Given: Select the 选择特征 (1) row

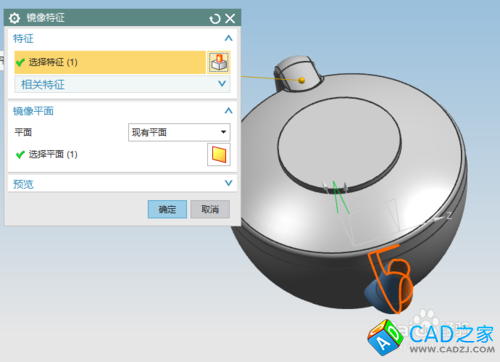Looking at the screenshot, I should pos(110,62).
